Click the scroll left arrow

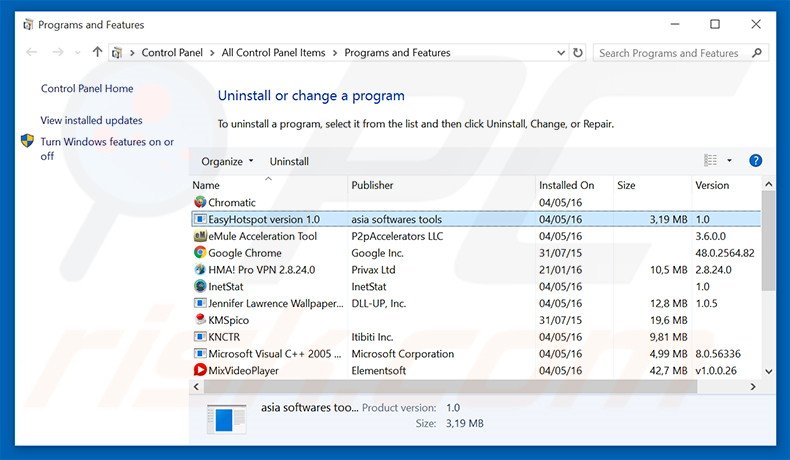click(x=196, y=386)
